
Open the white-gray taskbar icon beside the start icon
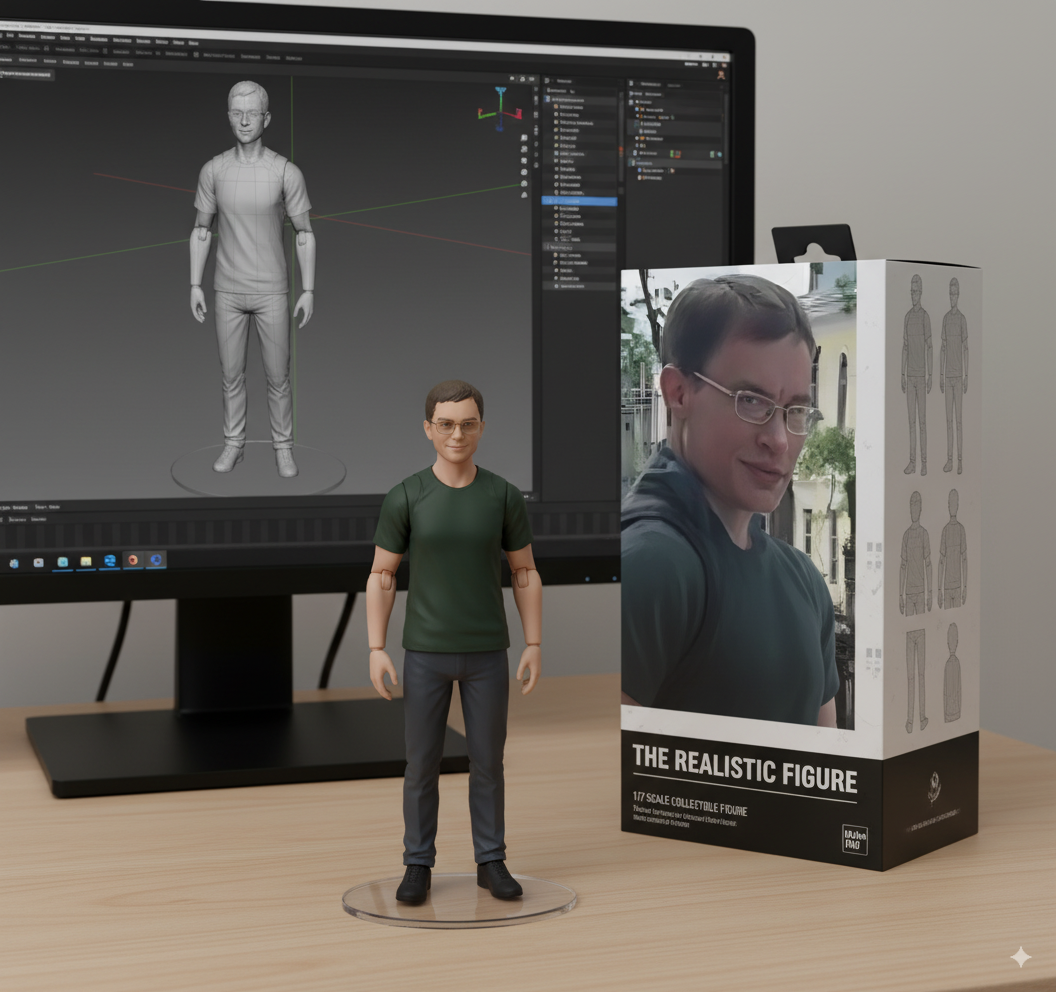[38, 563]
